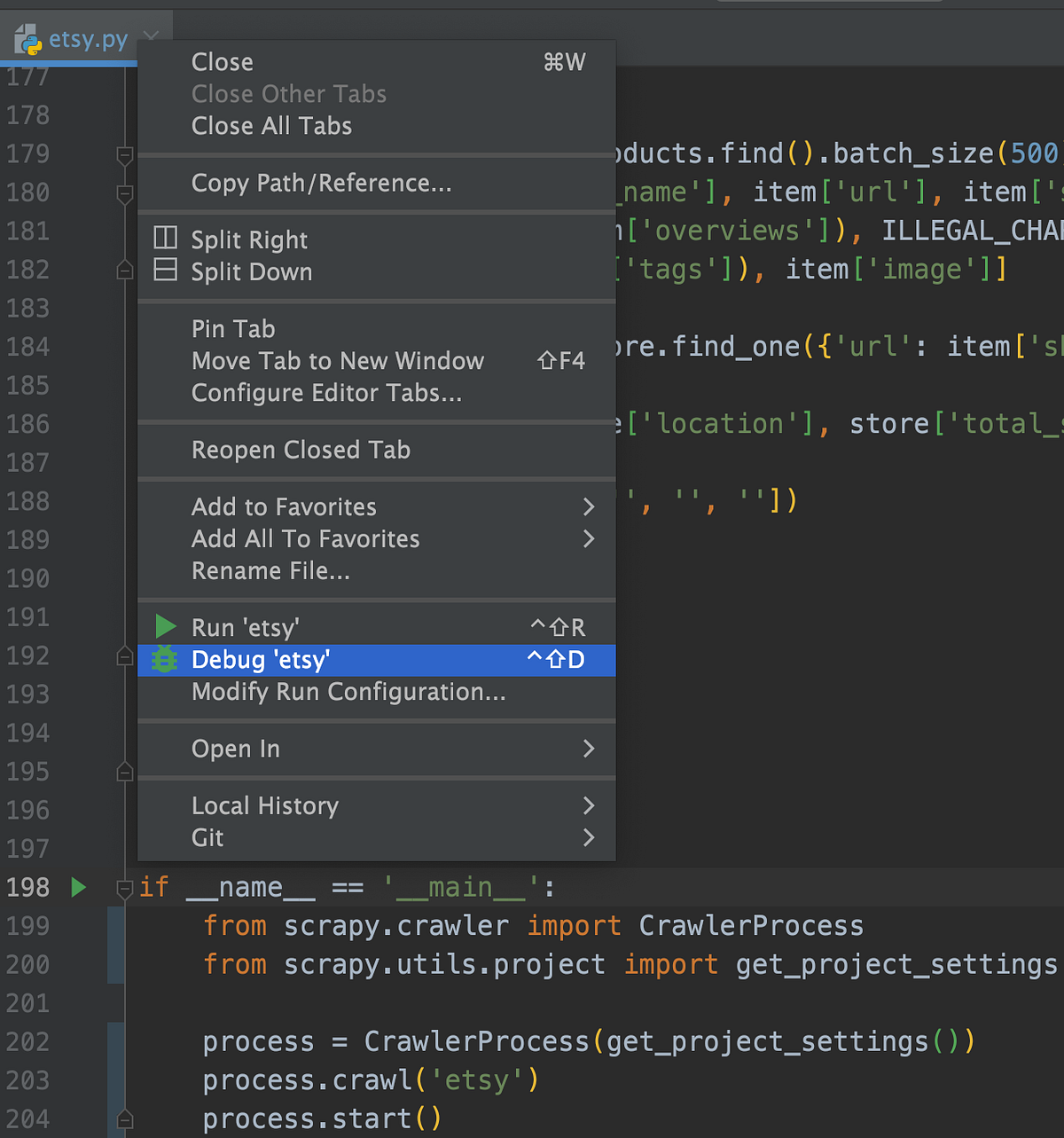Viewport: 1064px width, 1138px height.
Task: Click the fold marker beside line 182
Action: coord(124,269)
